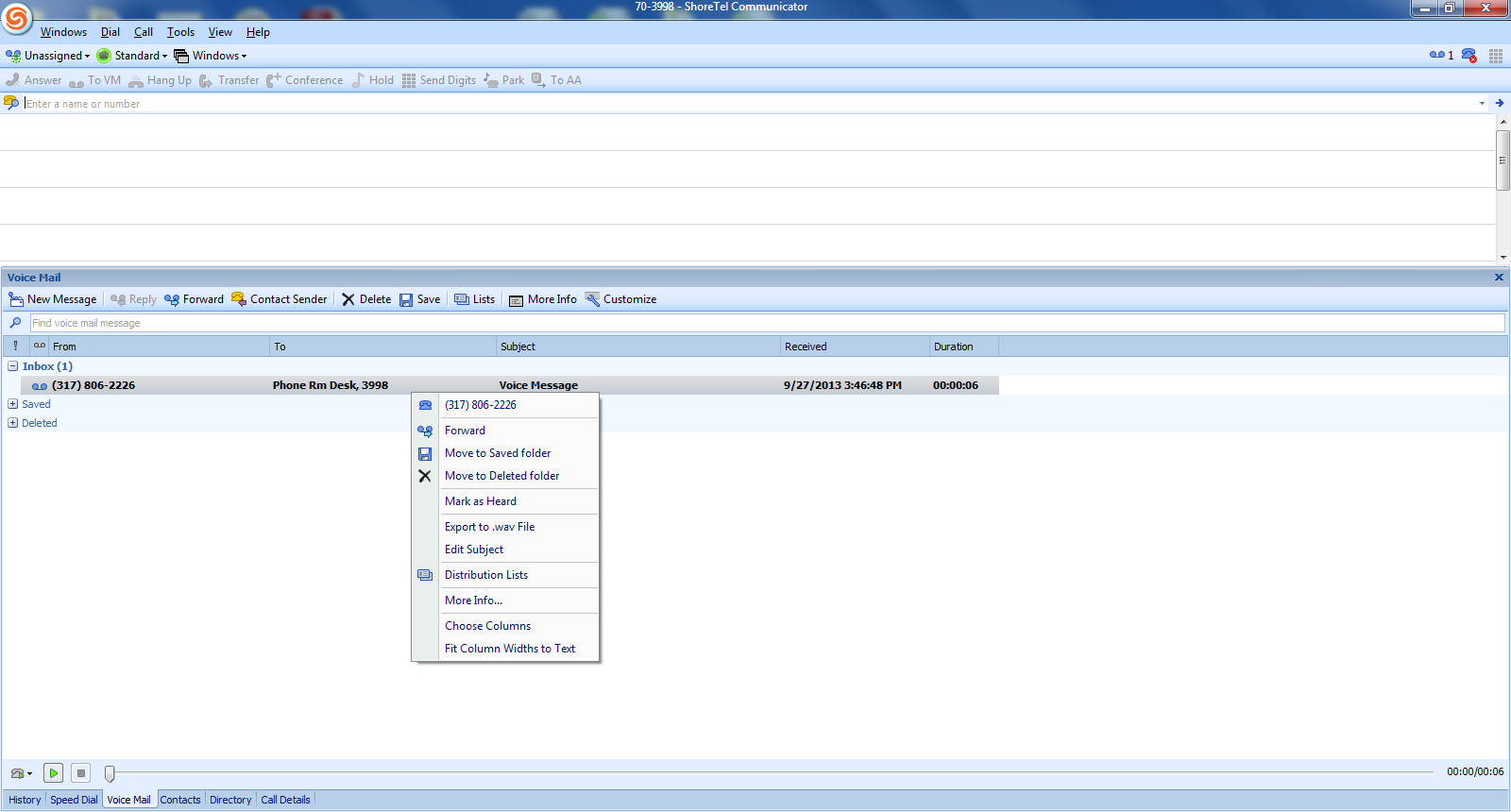Click Reply in voice mail toolbar
Viewport: 1511px width, 812px height.
pyautogui.click(x=133, y=299)
